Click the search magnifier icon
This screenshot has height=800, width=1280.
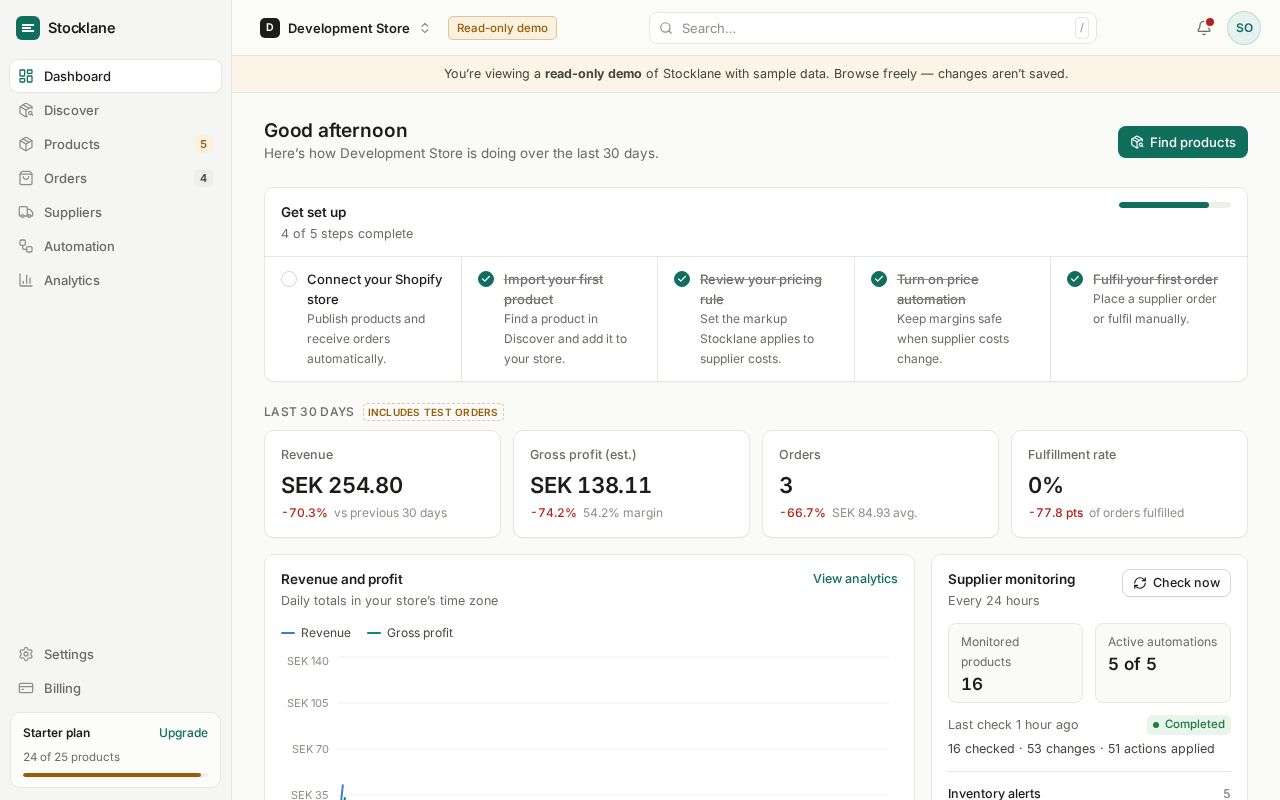[666, 28]
